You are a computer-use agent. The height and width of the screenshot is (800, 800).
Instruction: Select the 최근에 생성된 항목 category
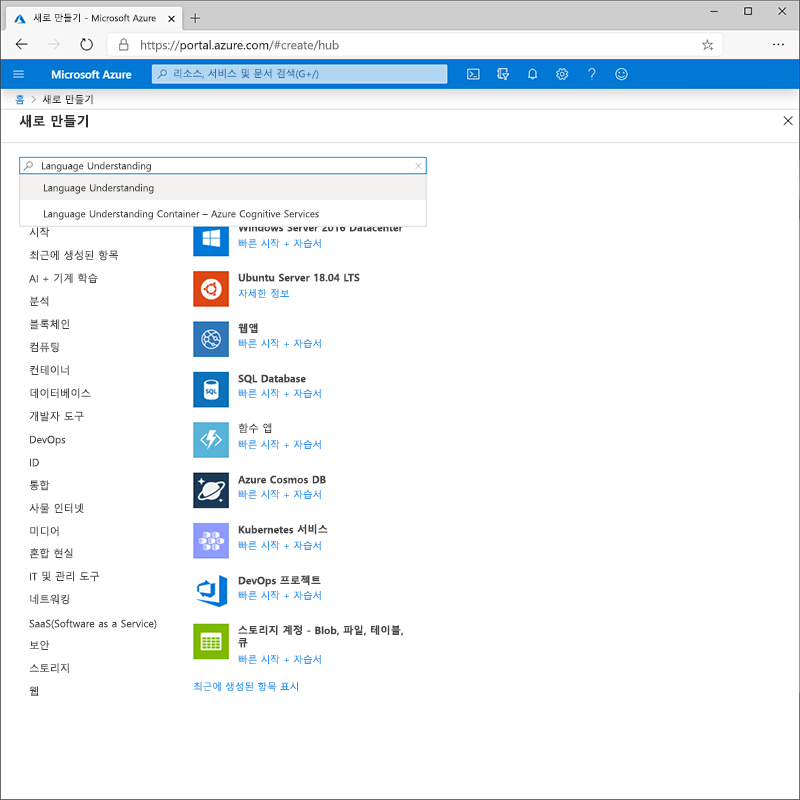click(73, 255)
